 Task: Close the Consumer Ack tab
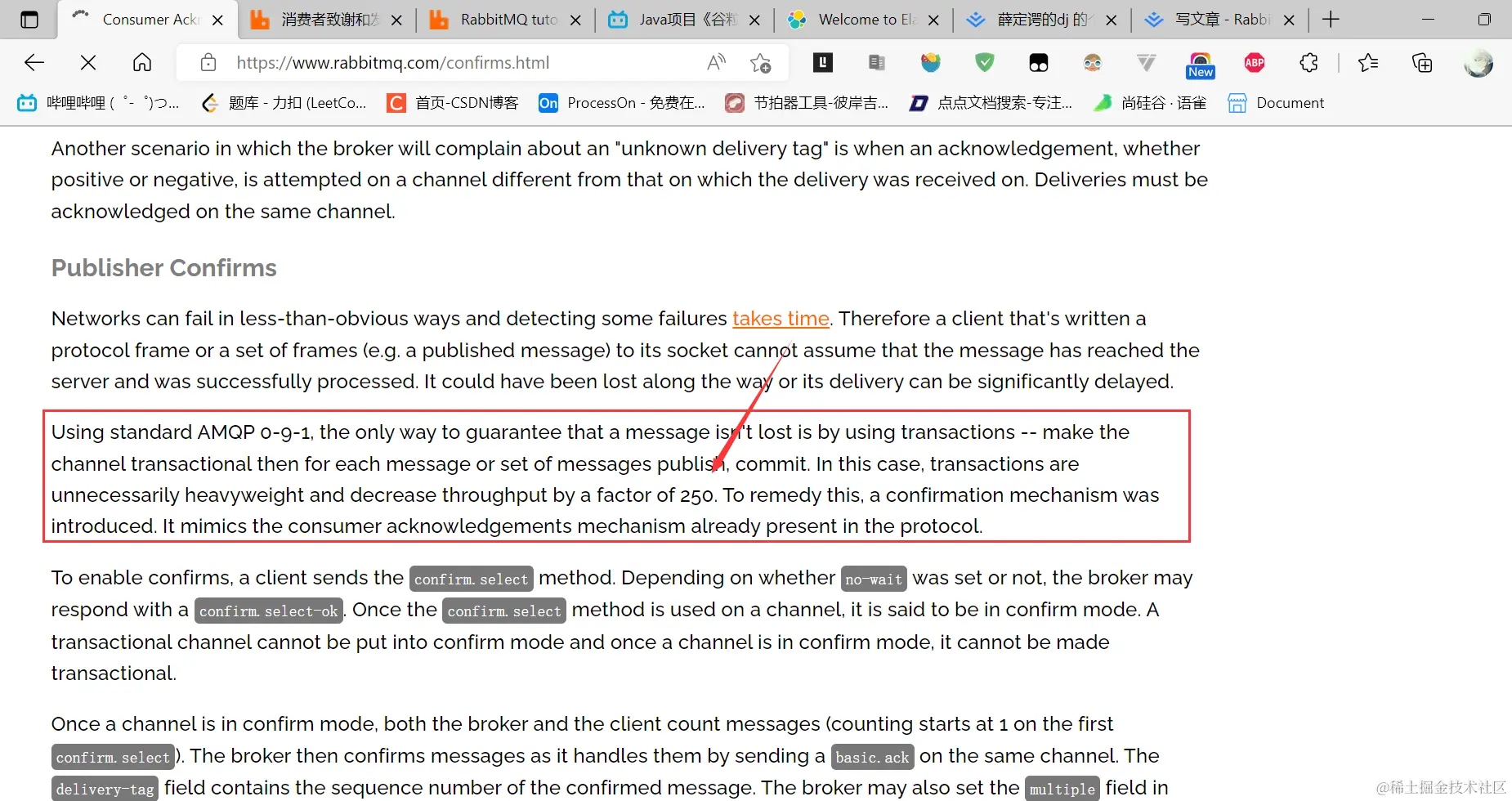(217, 20)
